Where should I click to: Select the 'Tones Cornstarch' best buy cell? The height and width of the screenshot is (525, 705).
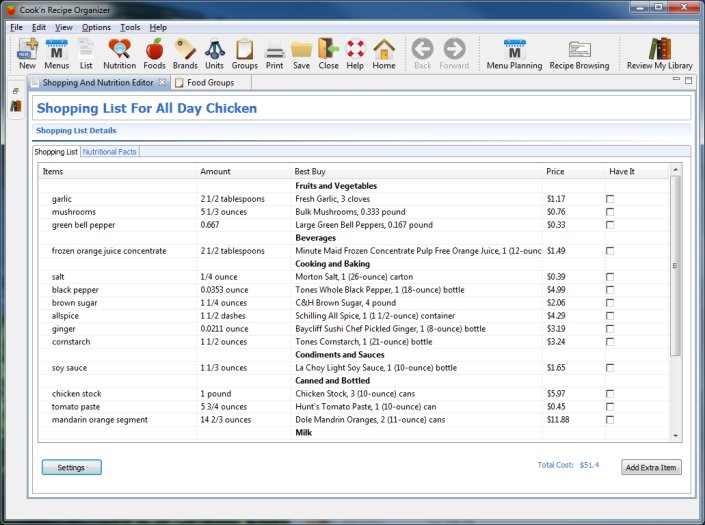(416, 342)
